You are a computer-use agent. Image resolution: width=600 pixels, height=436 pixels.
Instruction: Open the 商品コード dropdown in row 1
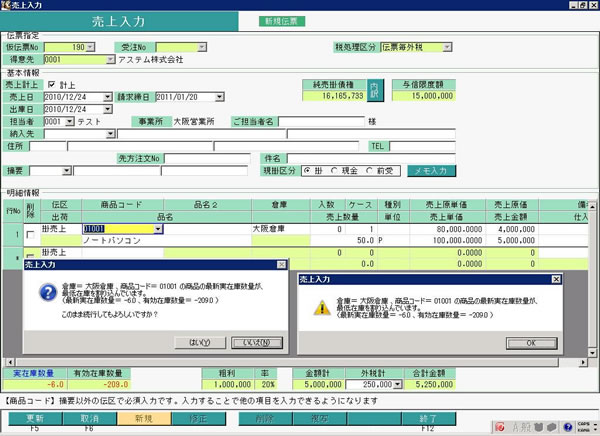158,229
